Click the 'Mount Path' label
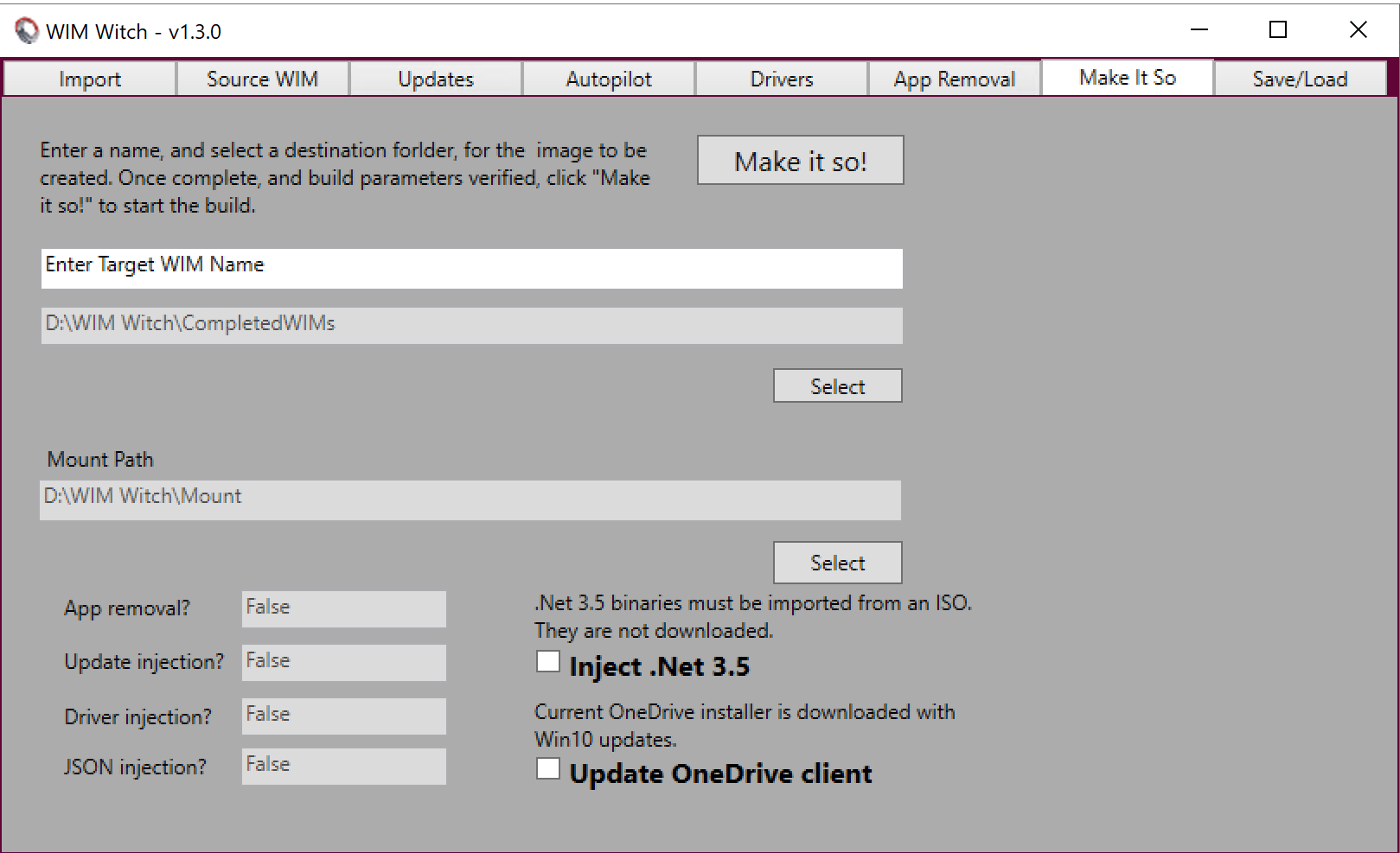 click(100, 460)
